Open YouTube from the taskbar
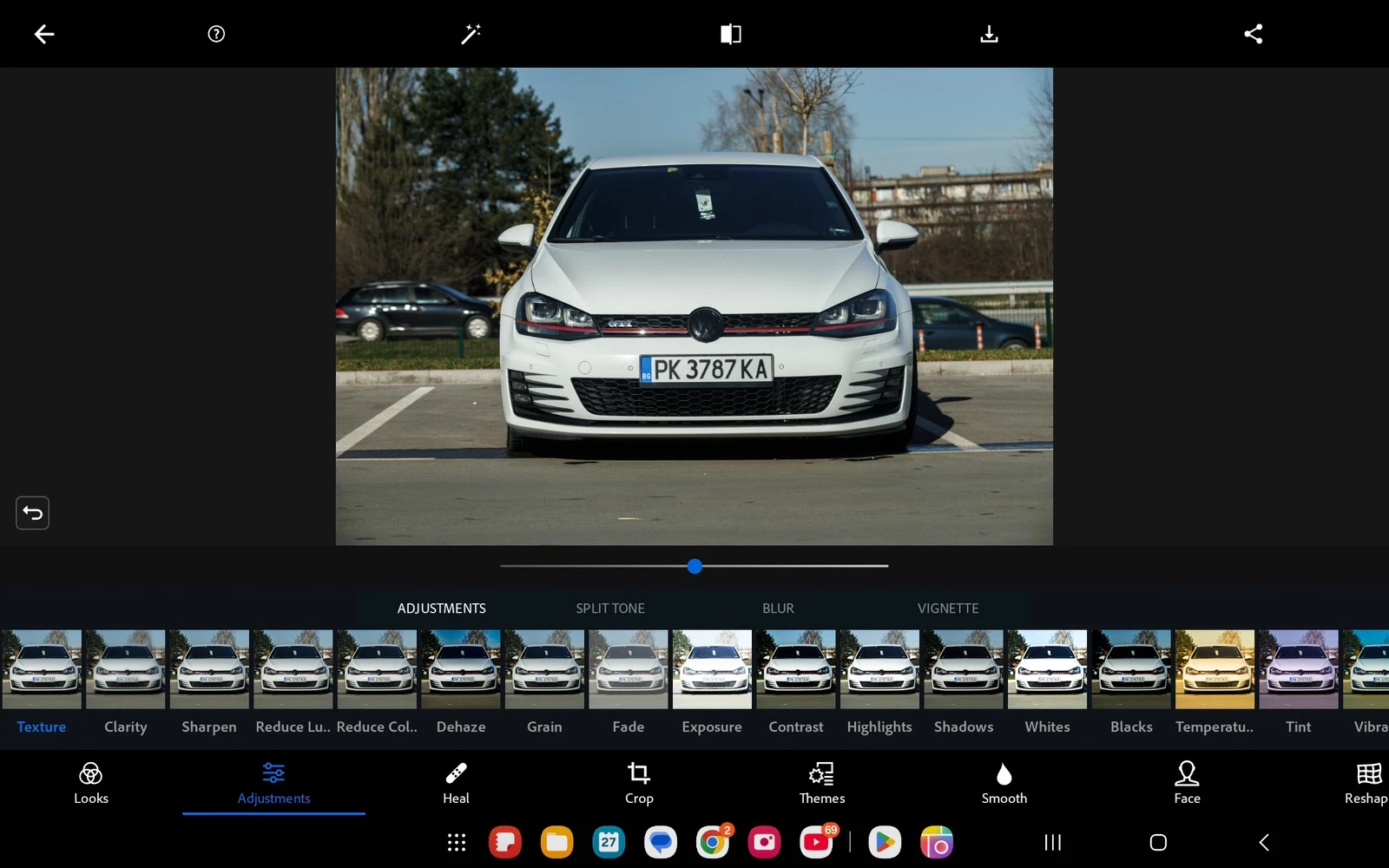1389x868 pixels. pyautogui.click(x=816, y=842)
